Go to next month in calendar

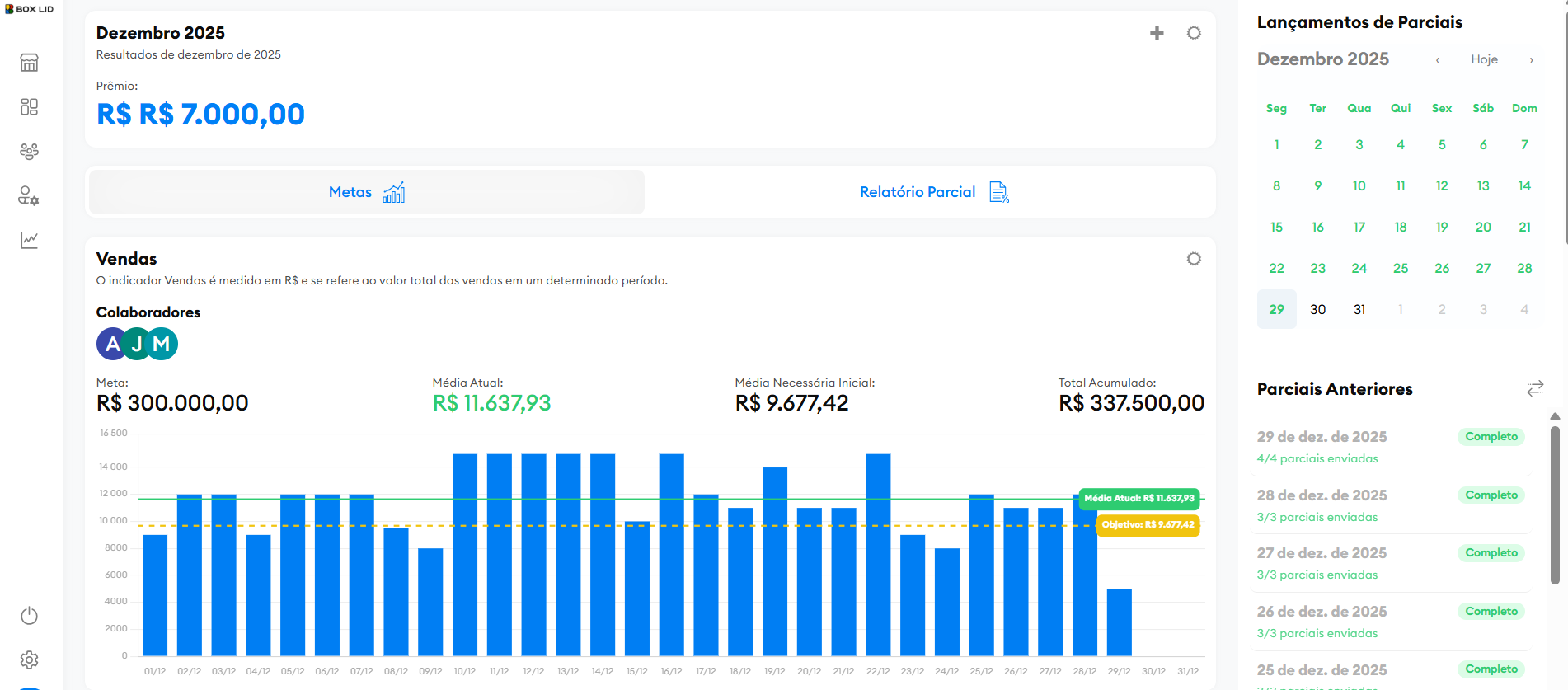point(1531,59)
